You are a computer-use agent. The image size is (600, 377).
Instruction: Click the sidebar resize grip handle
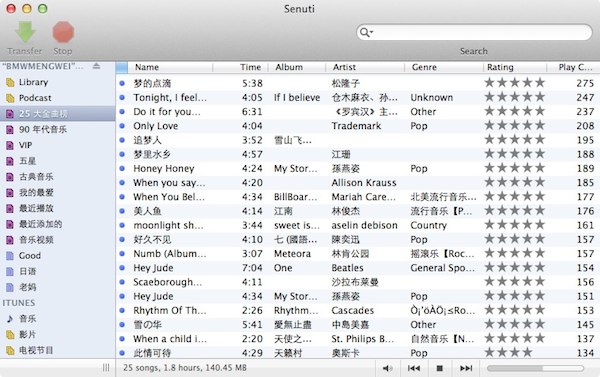click(106, 368)
